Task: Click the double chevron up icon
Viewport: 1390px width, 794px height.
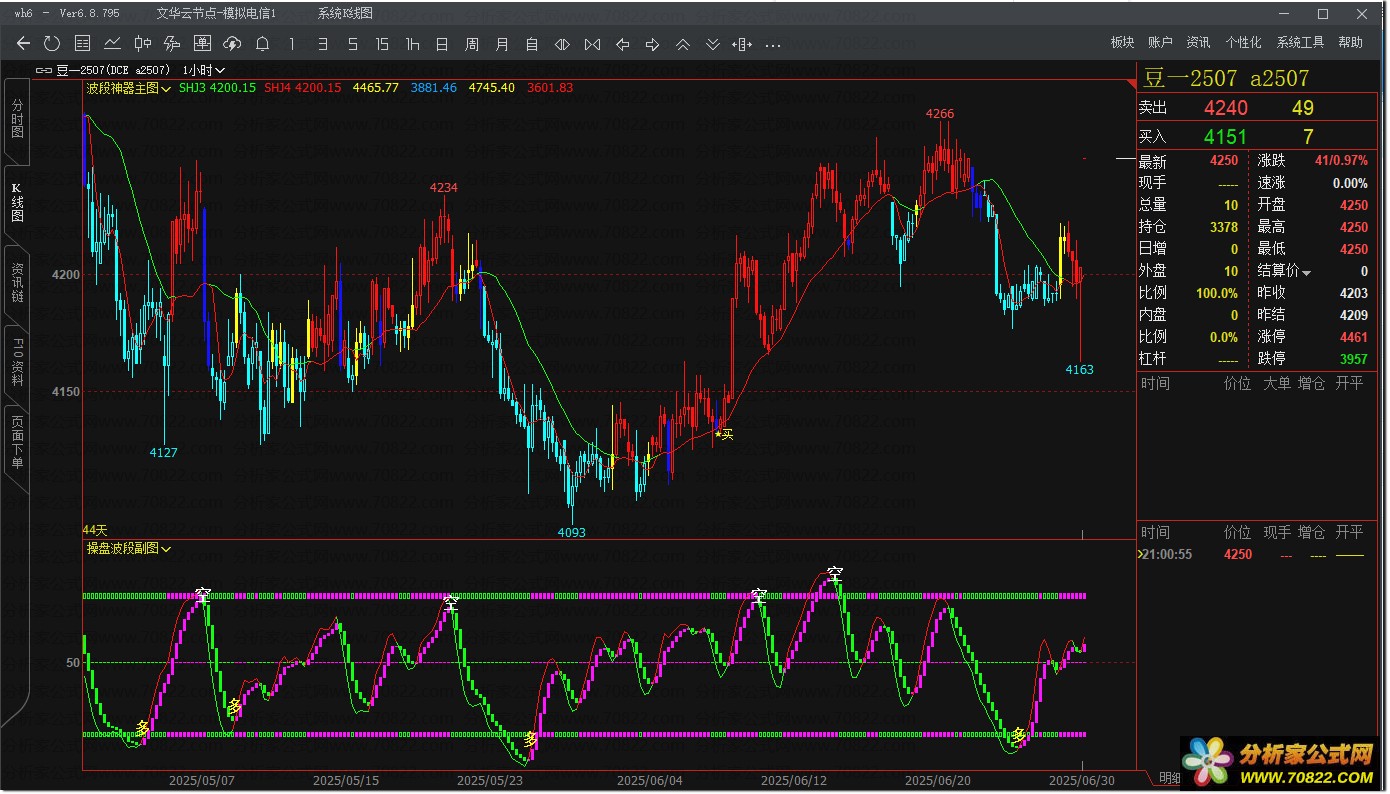Action: tap(682, 44)
